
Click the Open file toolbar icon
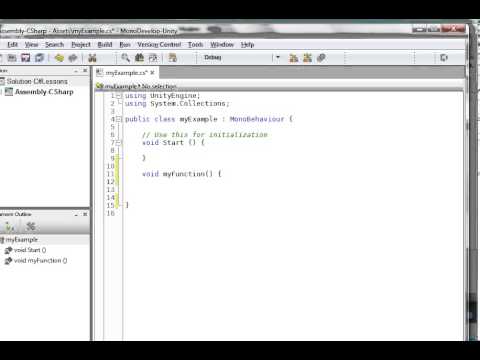(x=12, y=58)
